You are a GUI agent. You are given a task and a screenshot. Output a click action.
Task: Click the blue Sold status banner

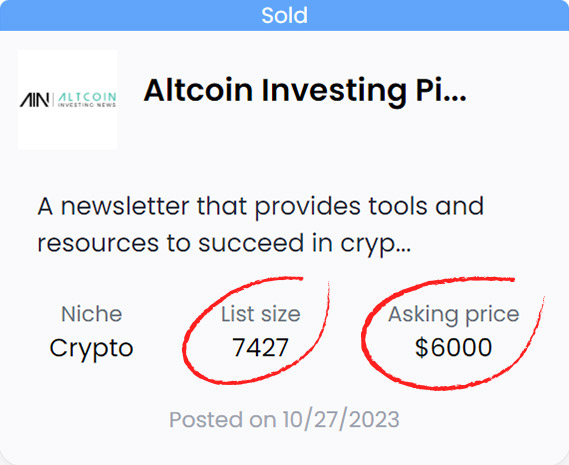click(x=284, y=15)
